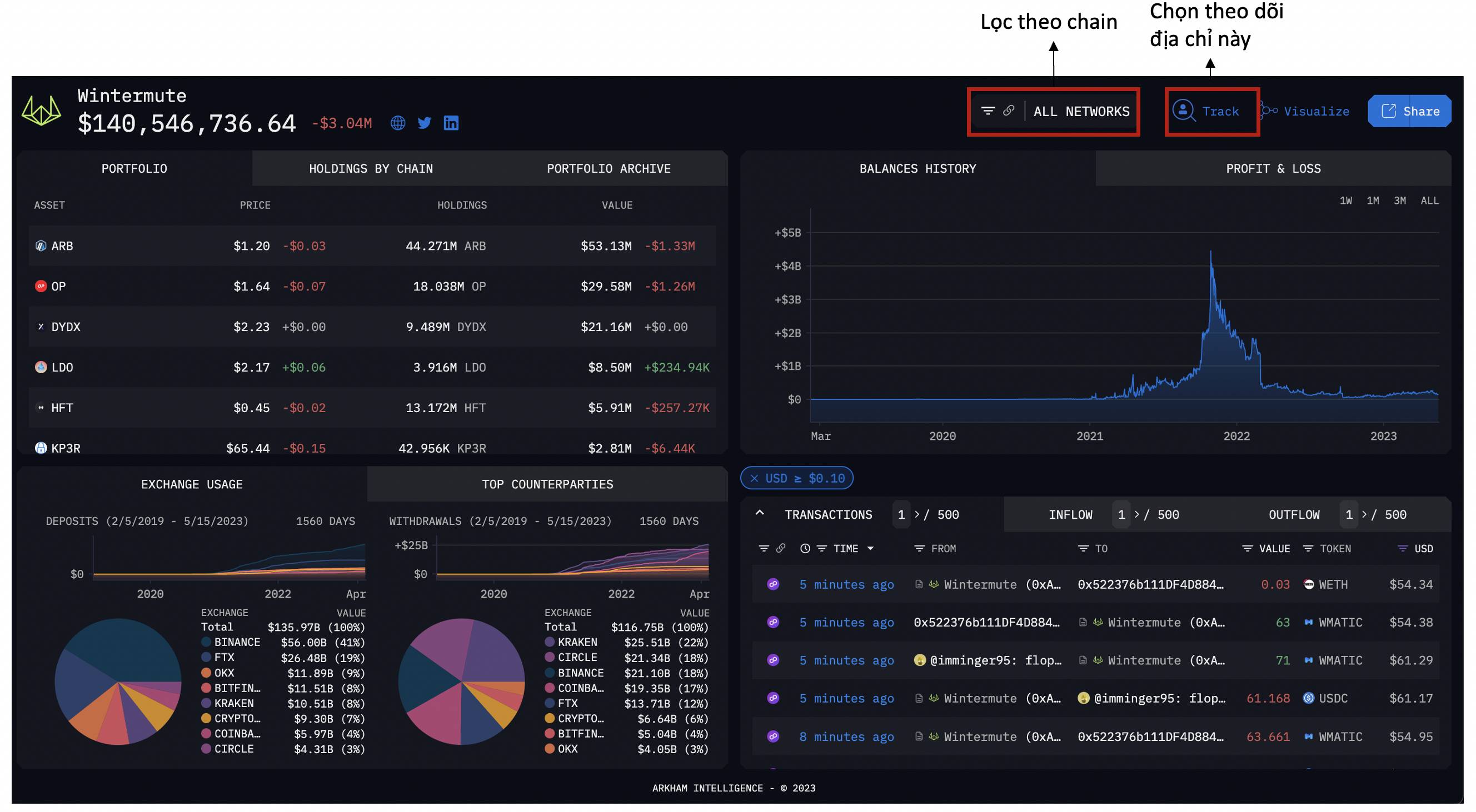Show the OUTFLOW transactions tab
Screen dimensions: 1476x812
tap(1294, 515)
